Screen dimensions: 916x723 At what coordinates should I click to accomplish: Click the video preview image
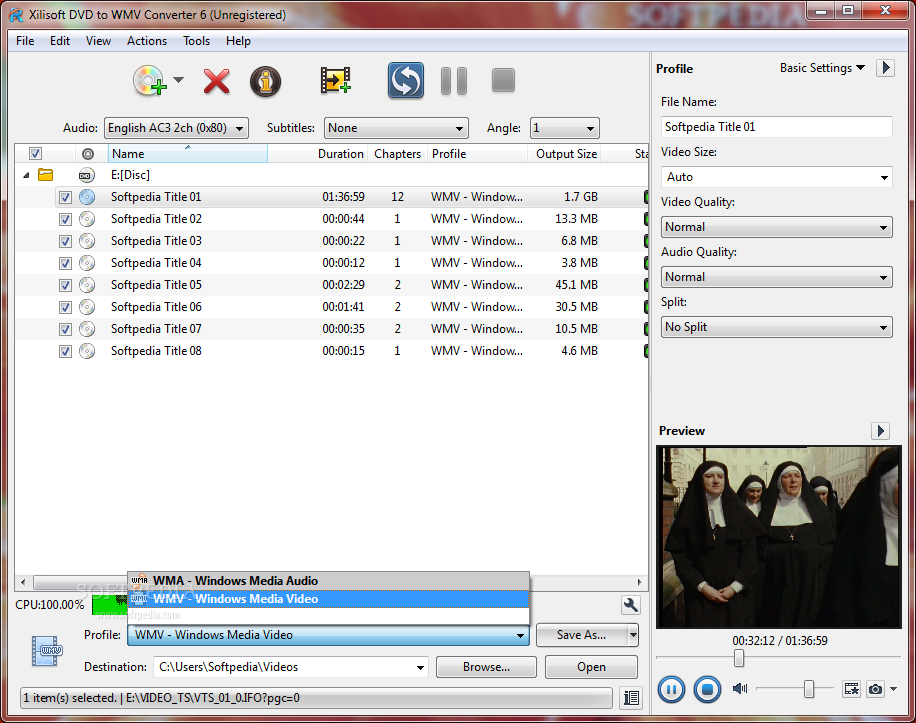[x=779, y=537]
